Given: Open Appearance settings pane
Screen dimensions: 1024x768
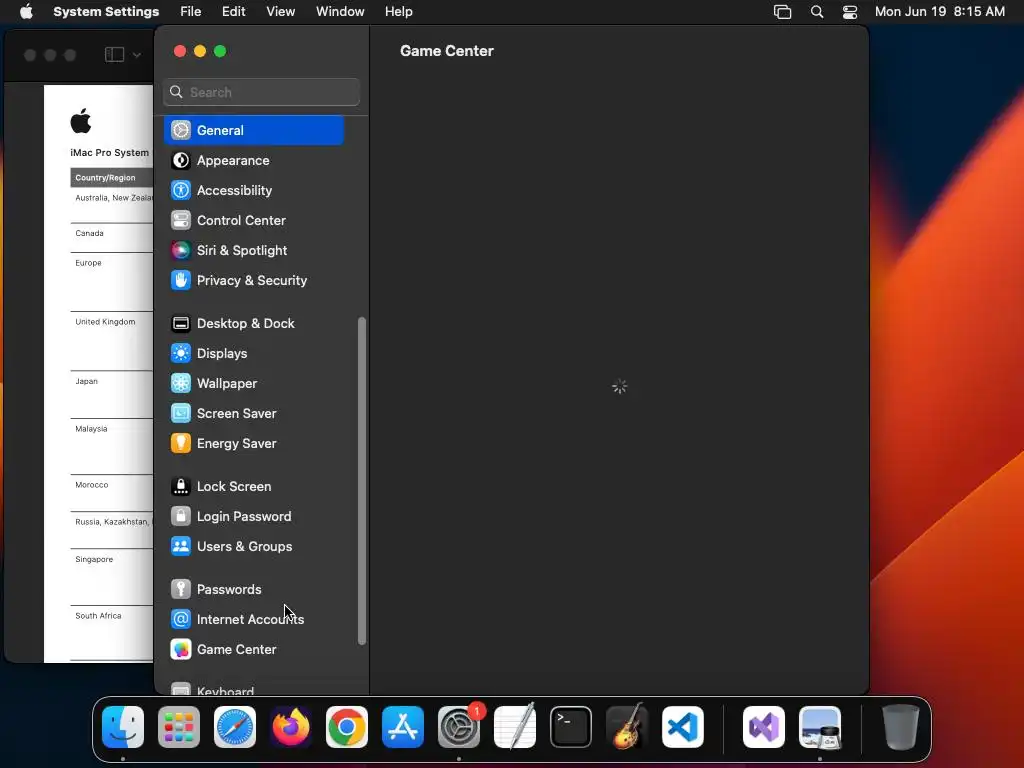Looking at the screenshot, I should coord(254,160).
